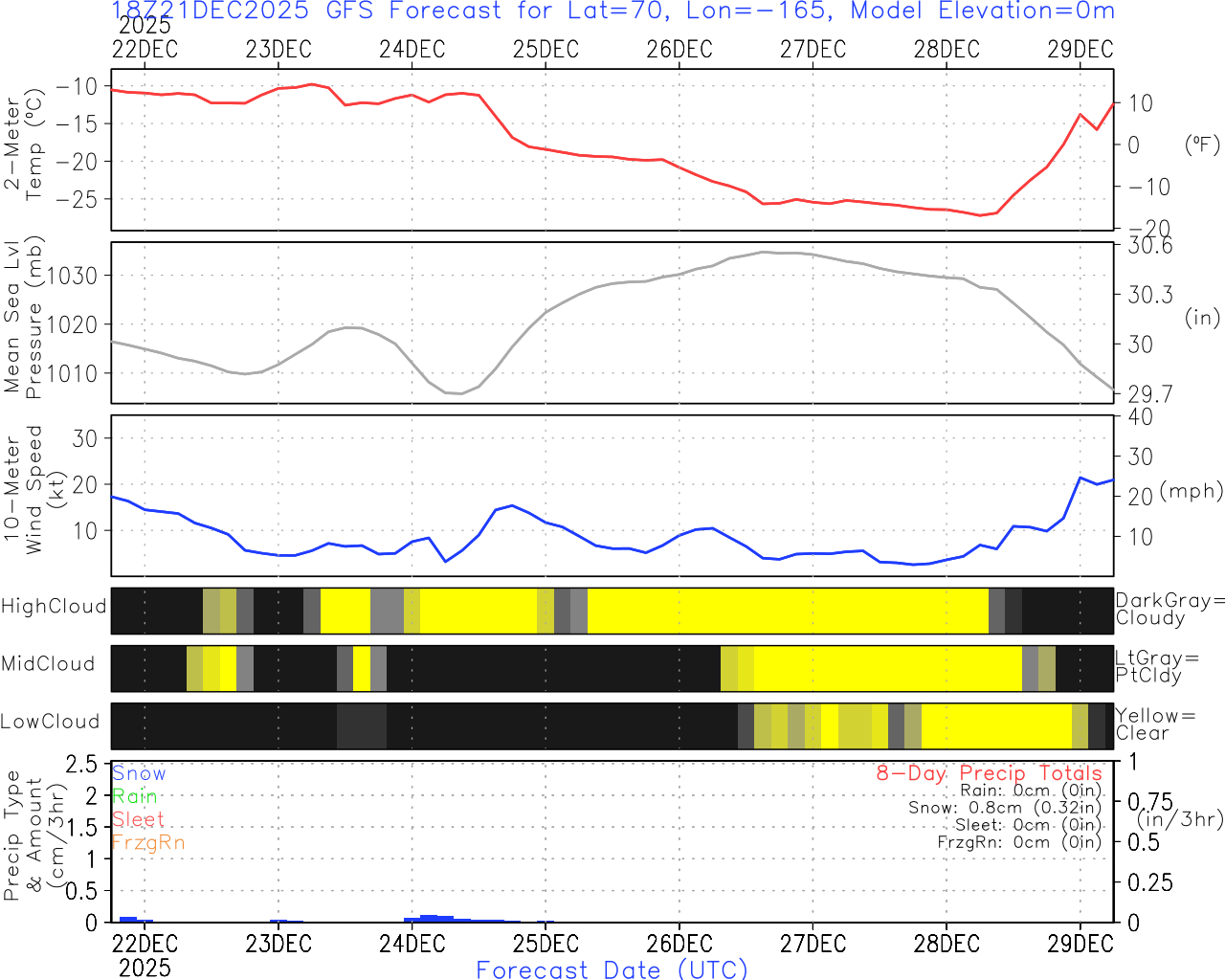
Task: Click the HighCloud row label
Action: [54, 607]
